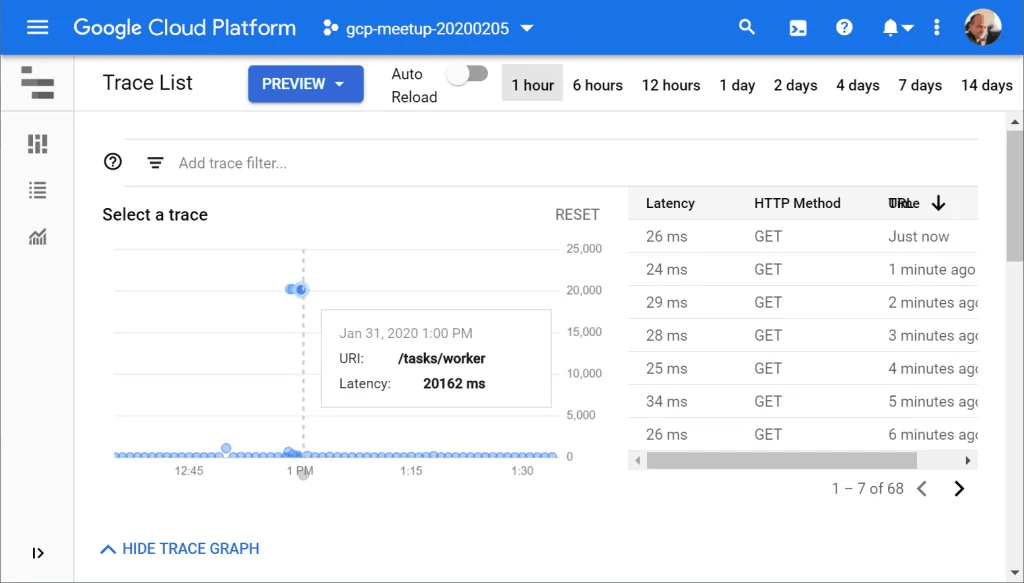Screen dimensions: 1024x583
Task: Open the gcp-meetup-20200205 project selector
Action: click(428, 28)
